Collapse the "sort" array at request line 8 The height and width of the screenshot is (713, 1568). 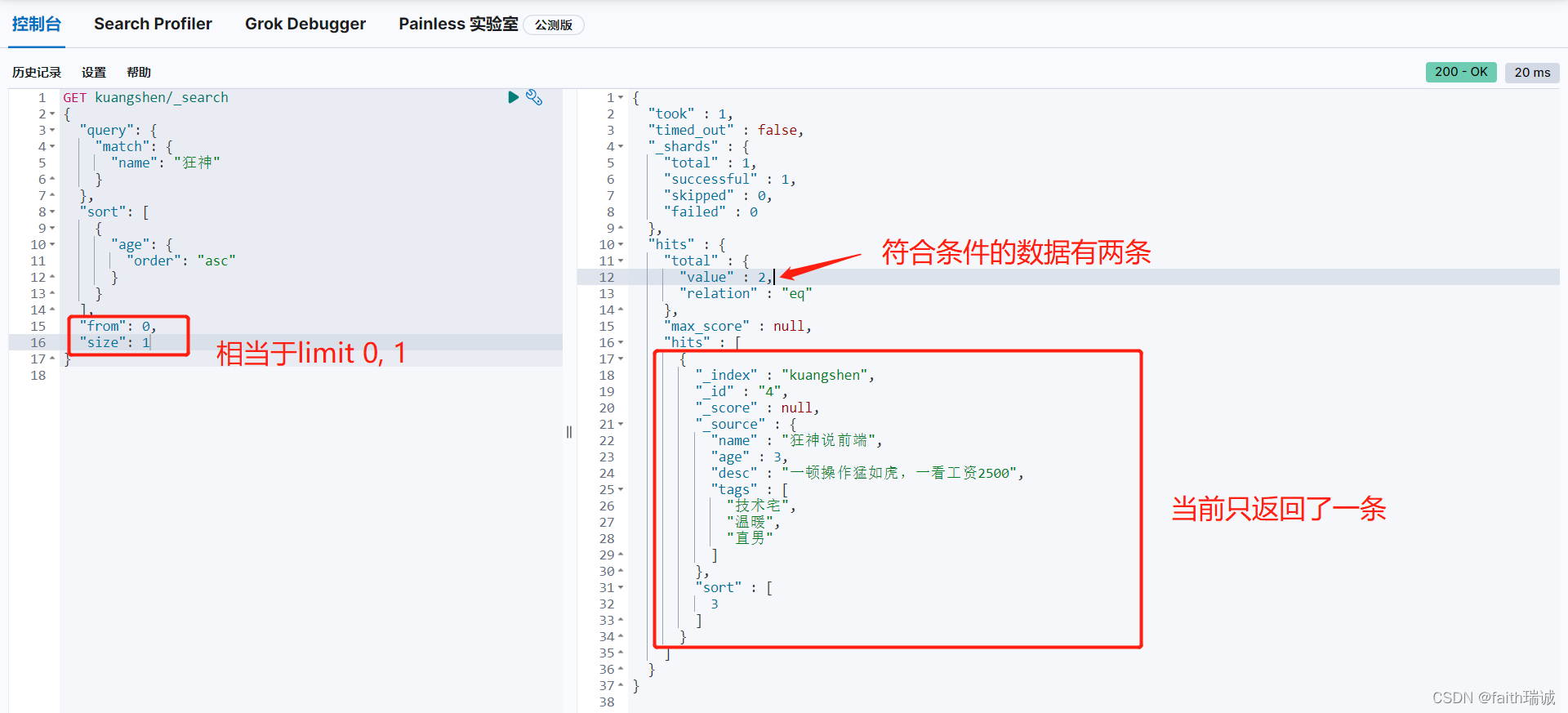(x=52, y=212)
